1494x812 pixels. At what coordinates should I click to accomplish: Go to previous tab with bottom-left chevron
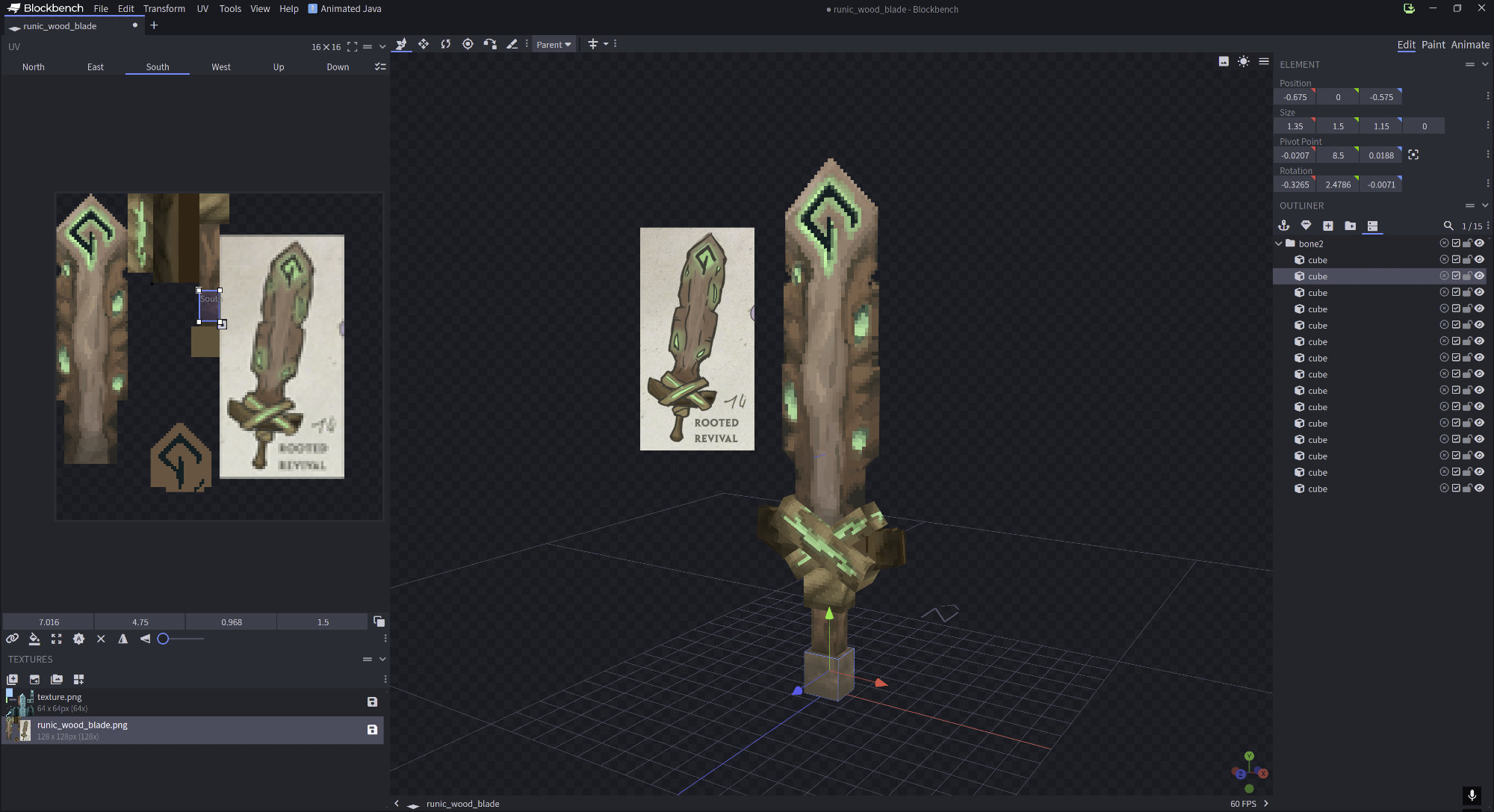click(396, 804)
